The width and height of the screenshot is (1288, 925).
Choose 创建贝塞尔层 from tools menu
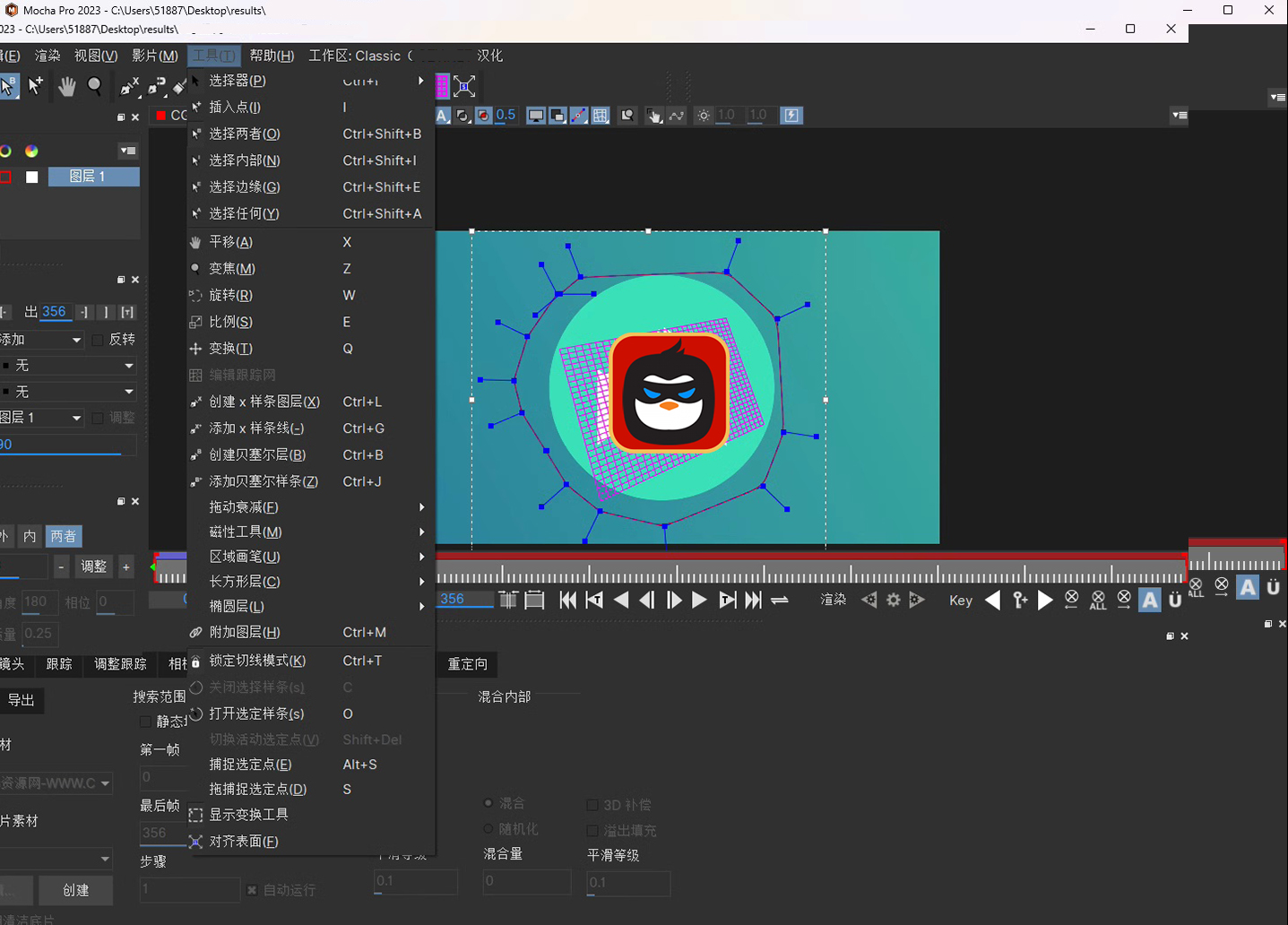(311, 455)
